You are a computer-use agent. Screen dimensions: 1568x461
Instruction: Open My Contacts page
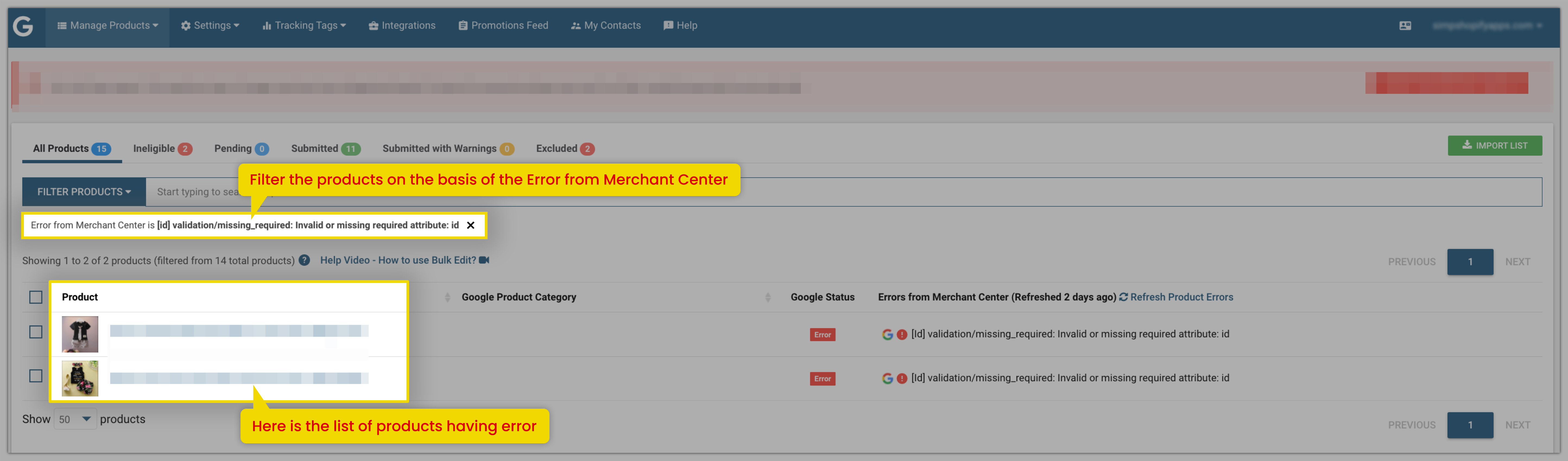tap(606, 25)
